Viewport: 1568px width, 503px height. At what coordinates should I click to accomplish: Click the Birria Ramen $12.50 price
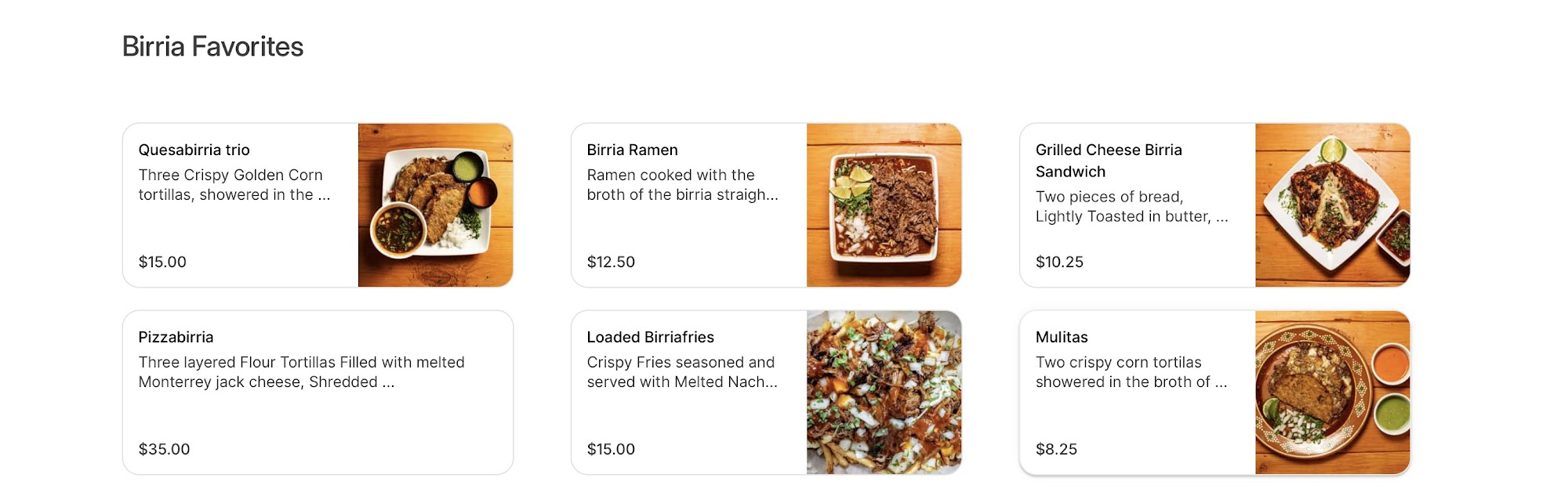click(x=611, y=262)
